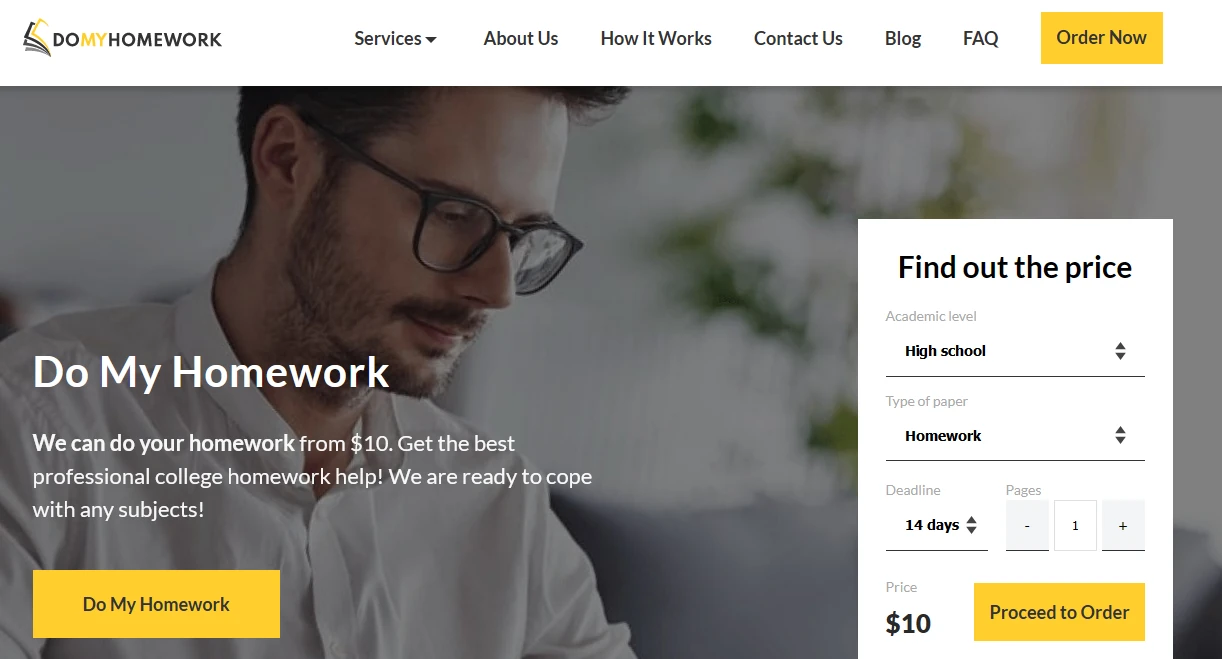Go to the About Us page
This screenshot has width=1222, height=659.
point(521,39)
